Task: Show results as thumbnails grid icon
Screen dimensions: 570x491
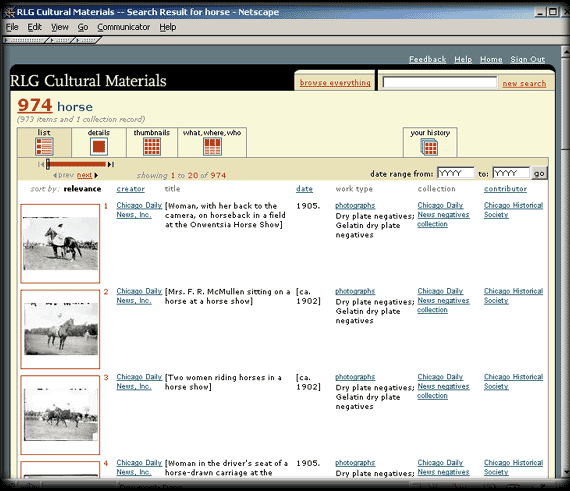Action: pos(152,146)
